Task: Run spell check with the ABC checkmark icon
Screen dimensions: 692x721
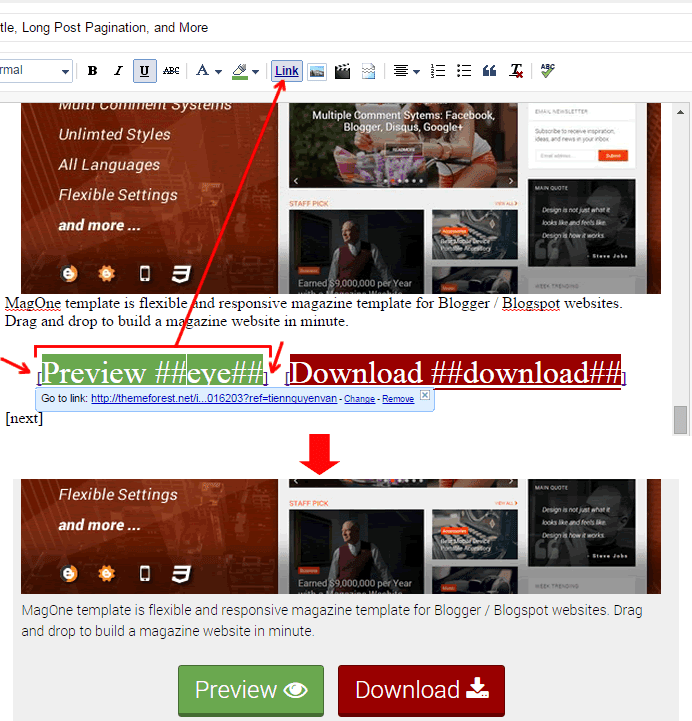Action: click(548, 70)
